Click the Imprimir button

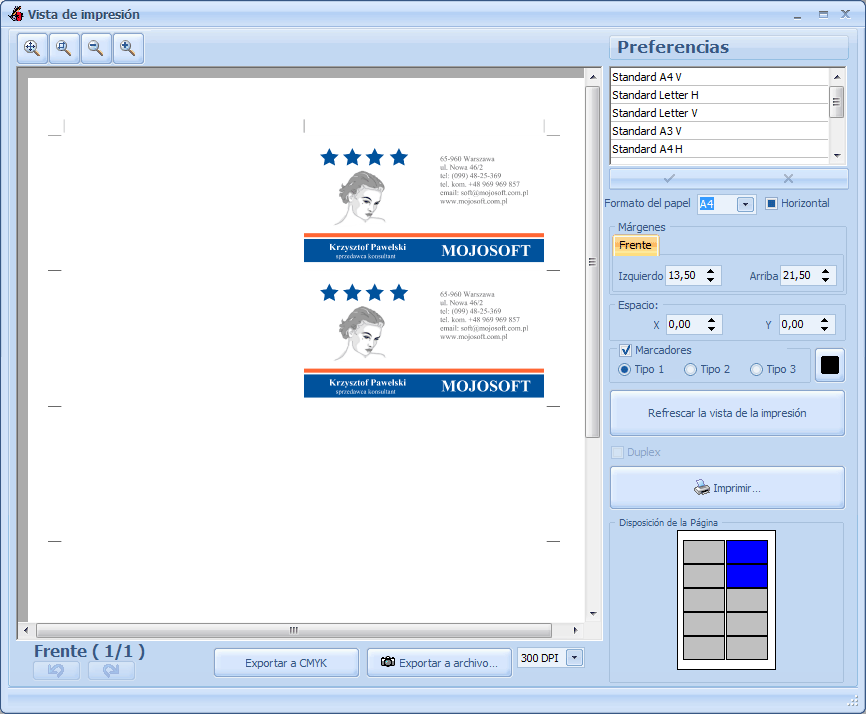click(727, 488)
